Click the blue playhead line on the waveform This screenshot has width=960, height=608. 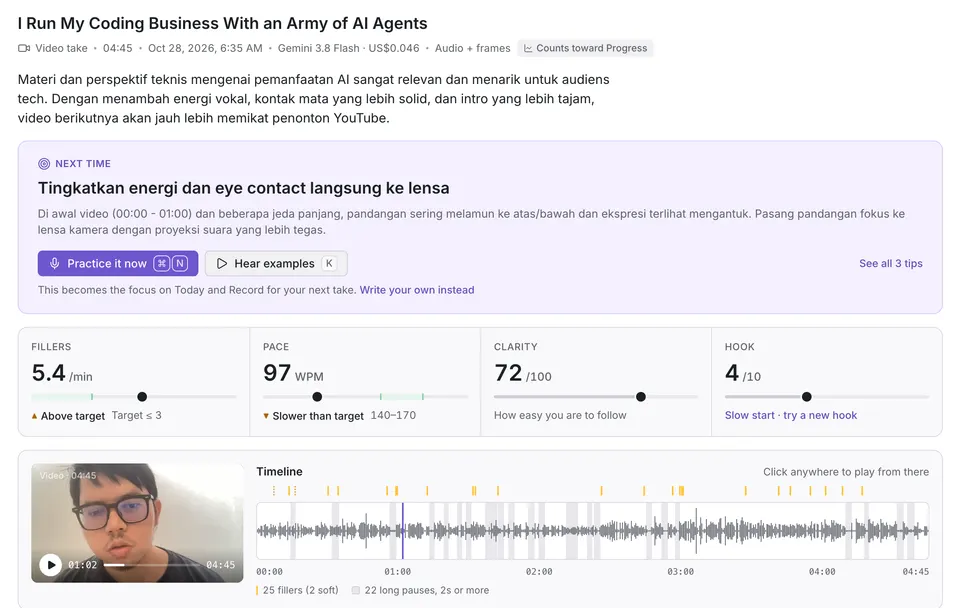(x=402, y=531)
